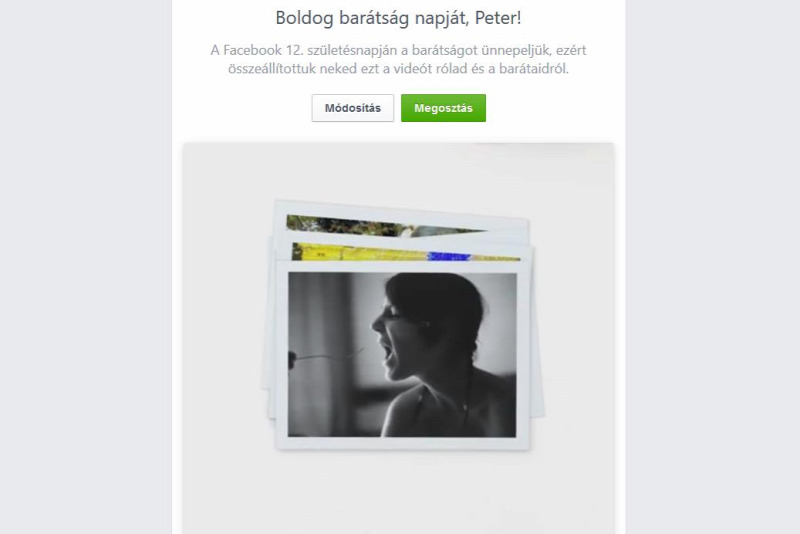Image resolution: width=800 pixels, height=534 pixels.
Task: Click the blue patch on yellow photo
Action: click(448, 256)
